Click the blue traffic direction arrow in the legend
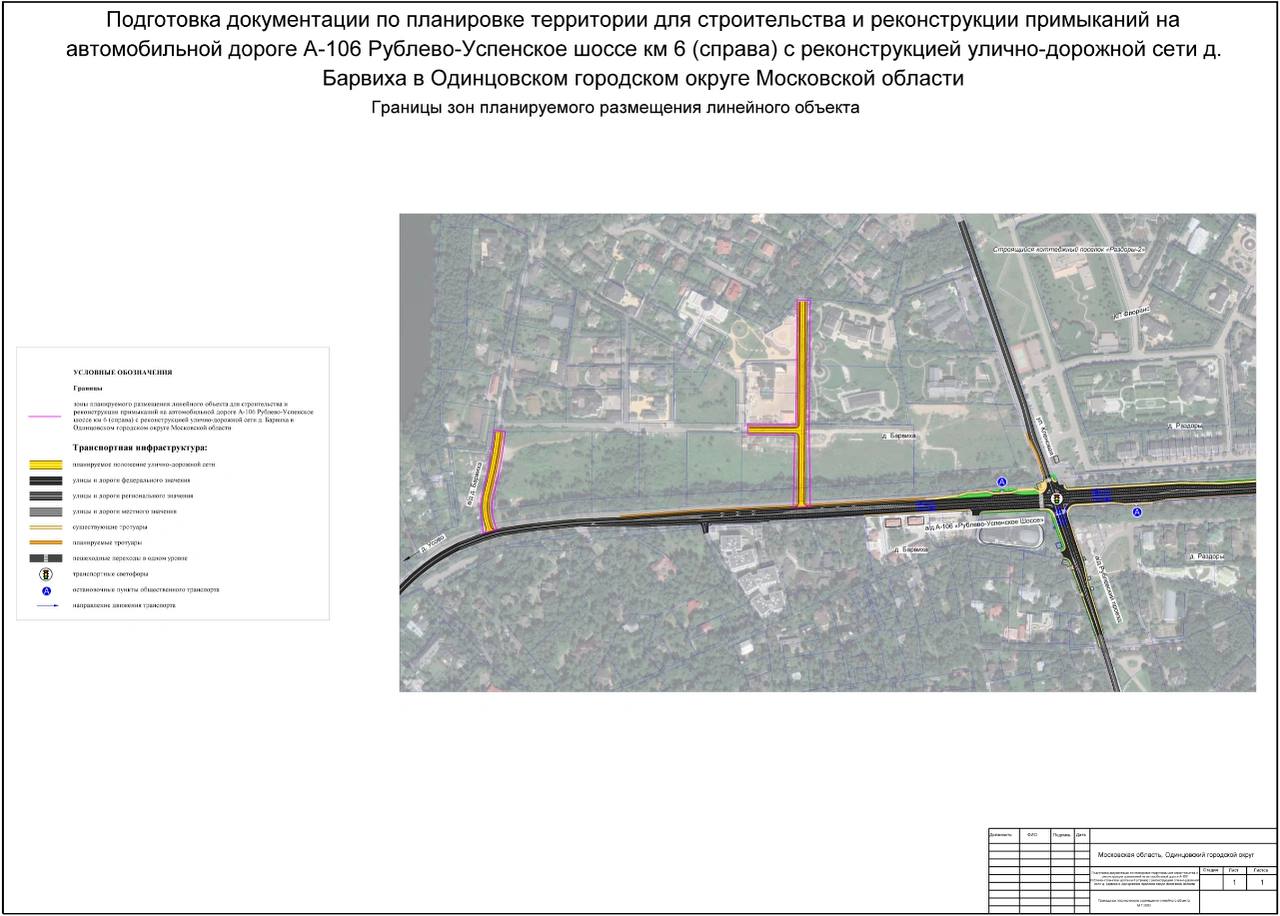 [46, 606]
